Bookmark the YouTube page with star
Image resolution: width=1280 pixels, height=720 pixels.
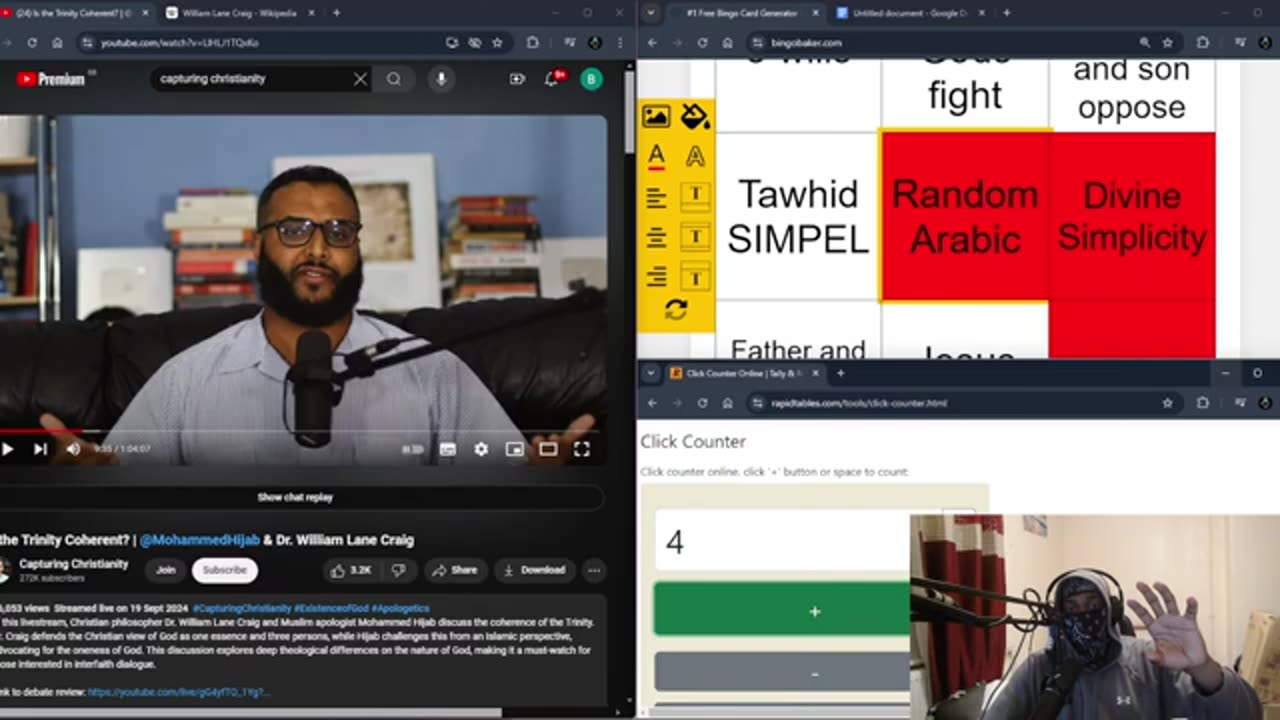[x=497, y=43]
